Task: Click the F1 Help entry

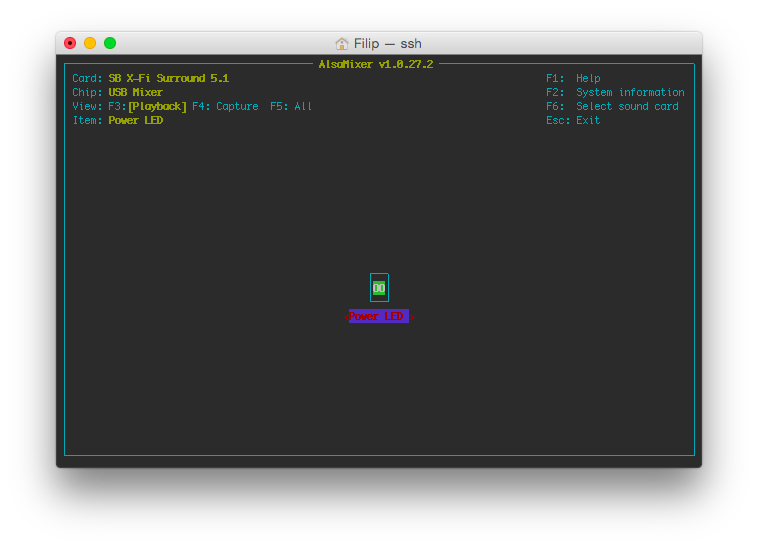Action: click(x=573, y=78)
